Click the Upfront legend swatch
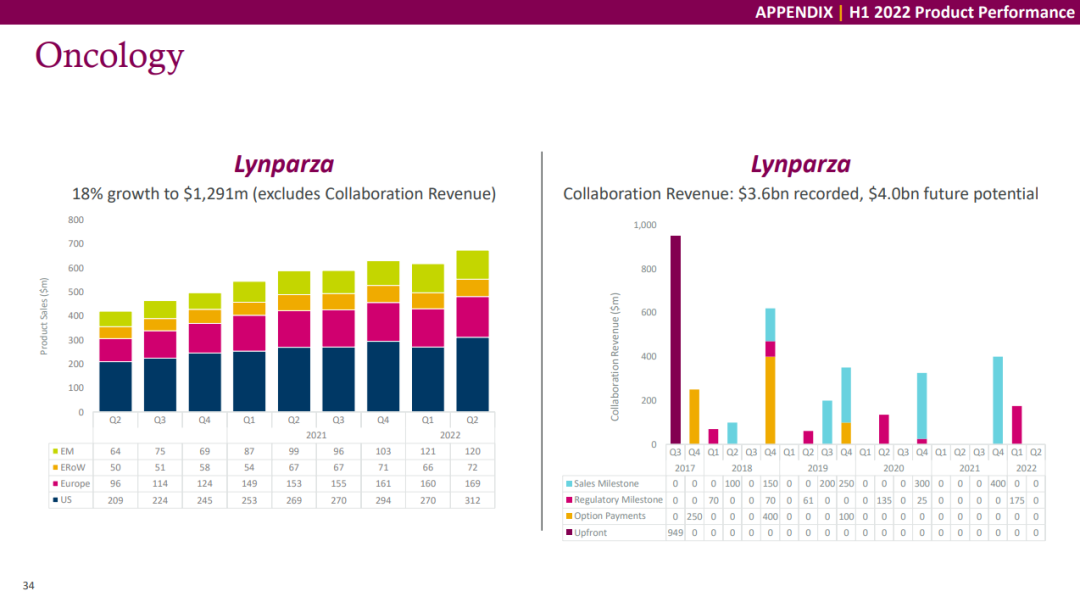The height and width of the screenshot is (602, 1080). (570, 533)
